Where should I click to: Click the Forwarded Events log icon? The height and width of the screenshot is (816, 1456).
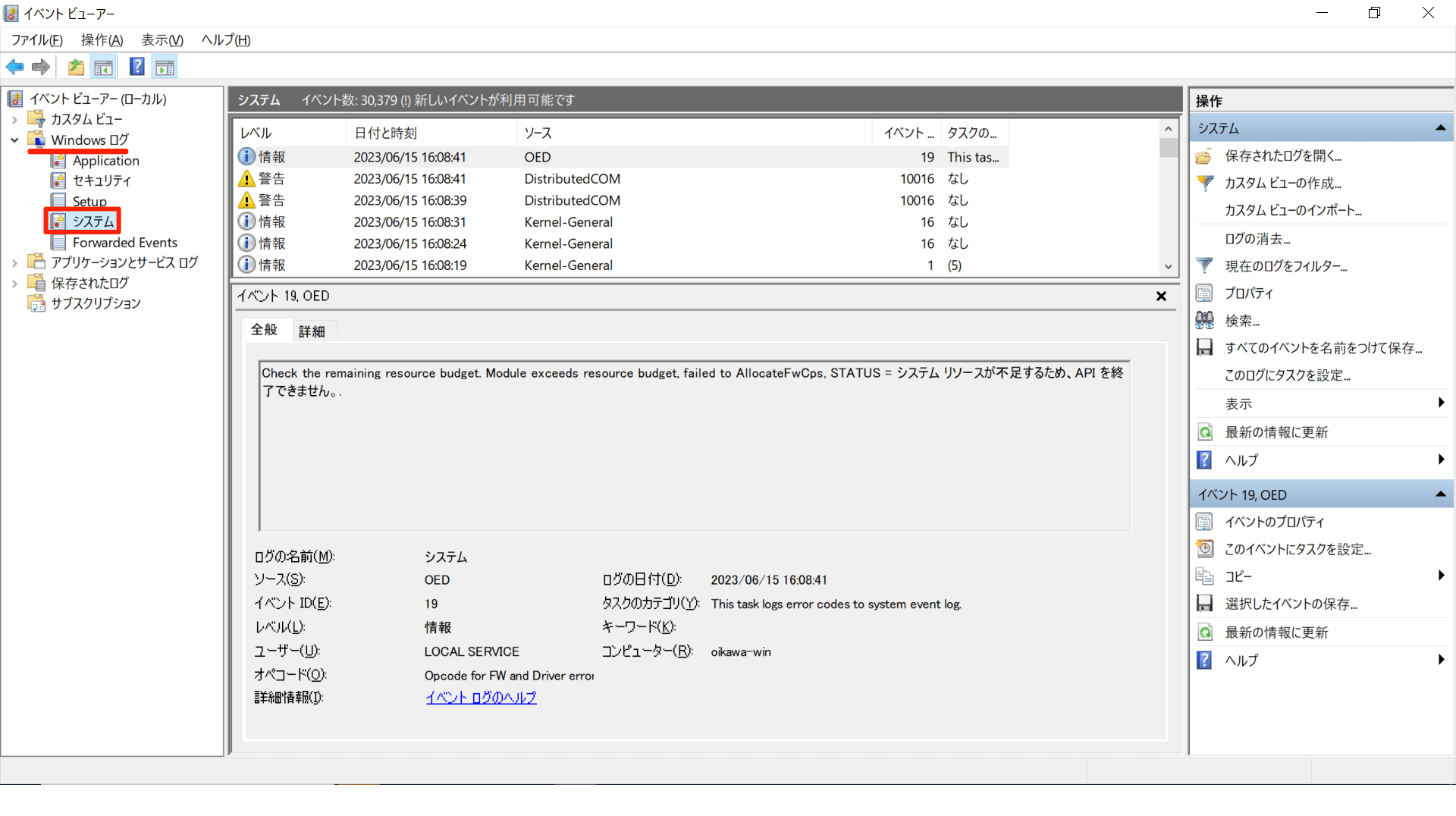[x=58, y=243]
